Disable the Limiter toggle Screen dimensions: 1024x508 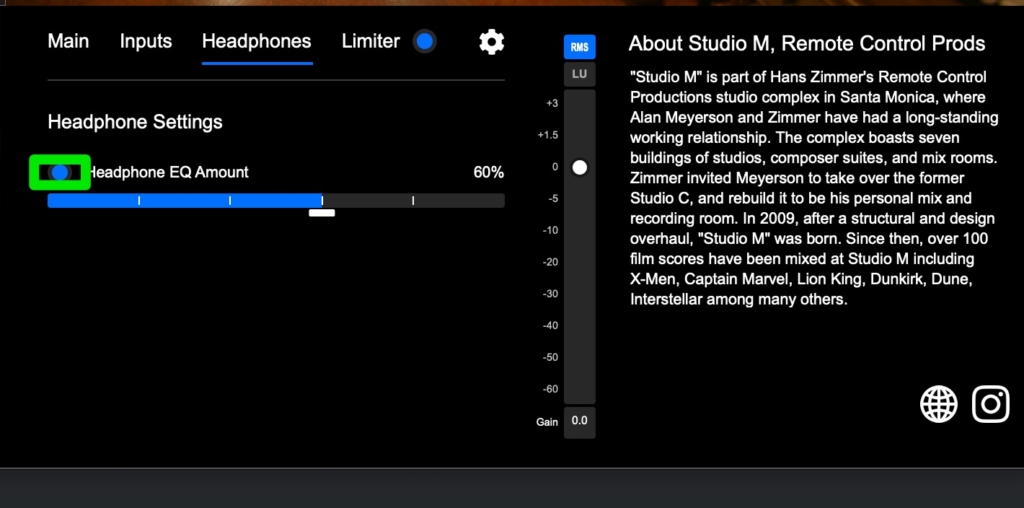point(425,42)
